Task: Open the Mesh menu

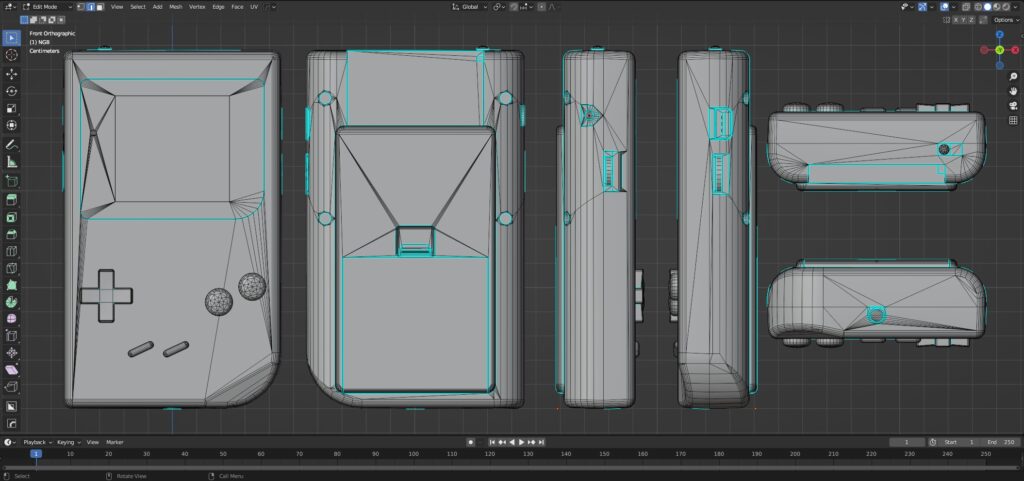Action: point(176,7)
